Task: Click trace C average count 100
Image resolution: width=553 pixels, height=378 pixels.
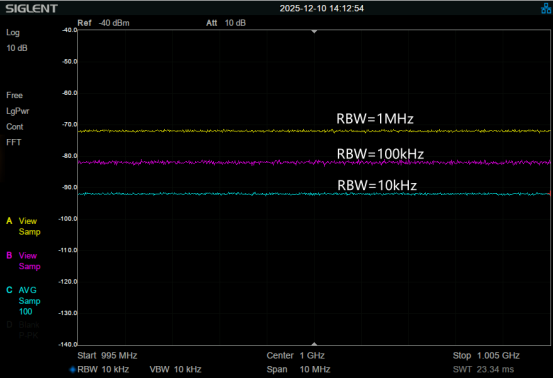Action: [x=25, y=312]
